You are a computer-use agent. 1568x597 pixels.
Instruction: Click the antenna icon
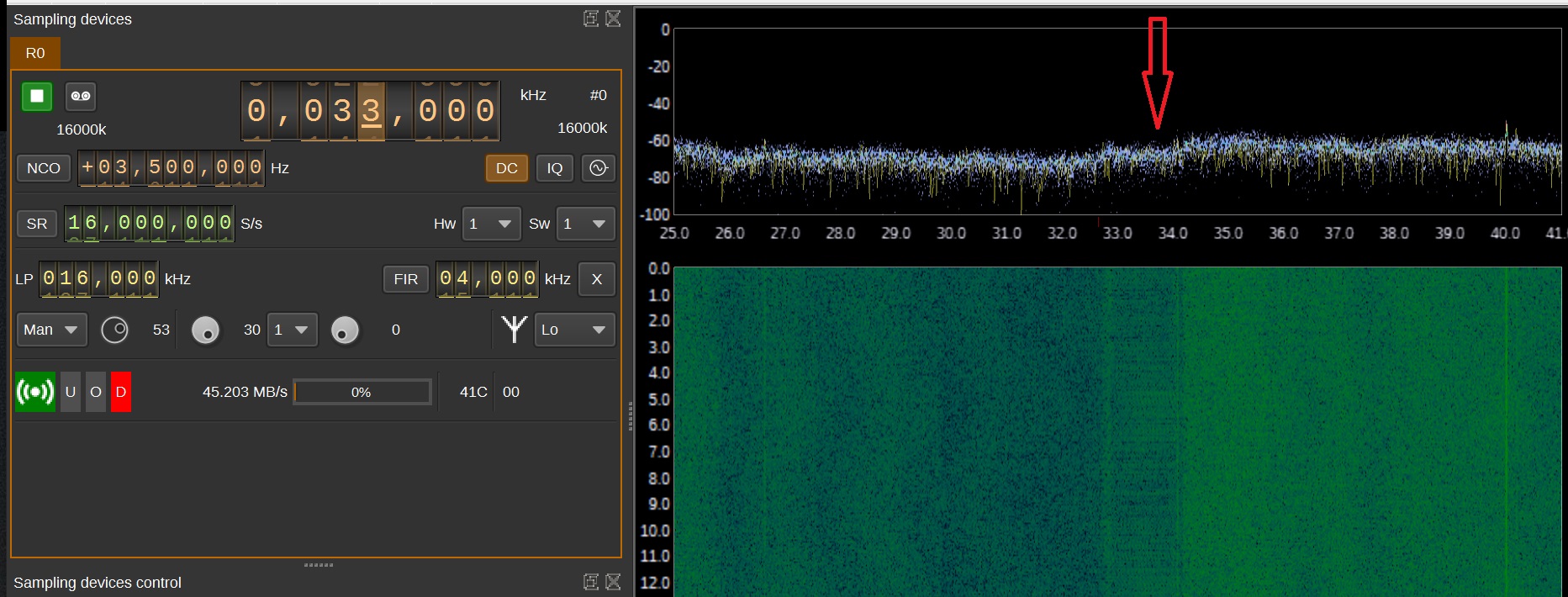pyautogui.click(x=514, y=329)
